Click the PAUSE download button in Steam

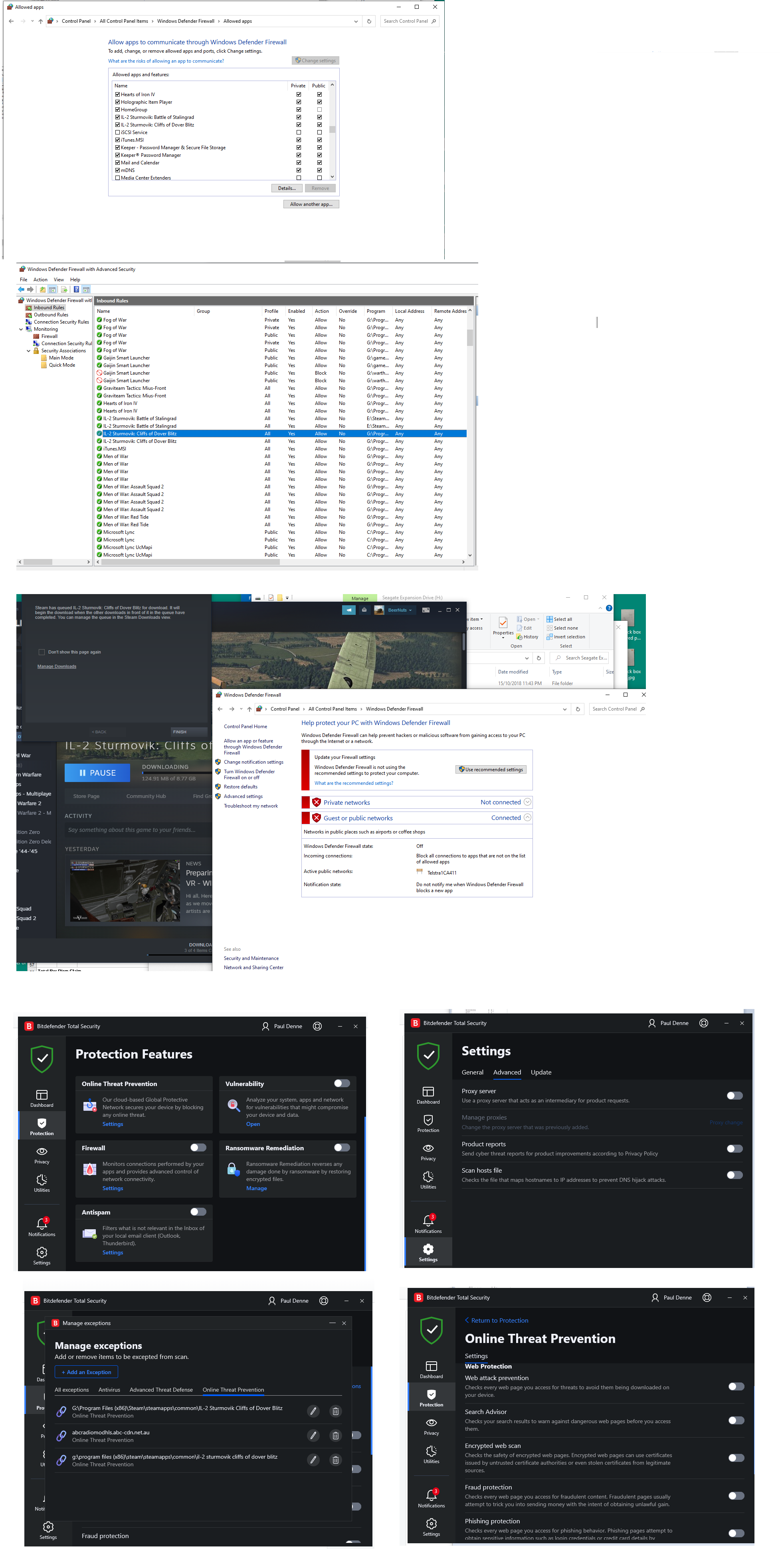[x=97, y=772]
